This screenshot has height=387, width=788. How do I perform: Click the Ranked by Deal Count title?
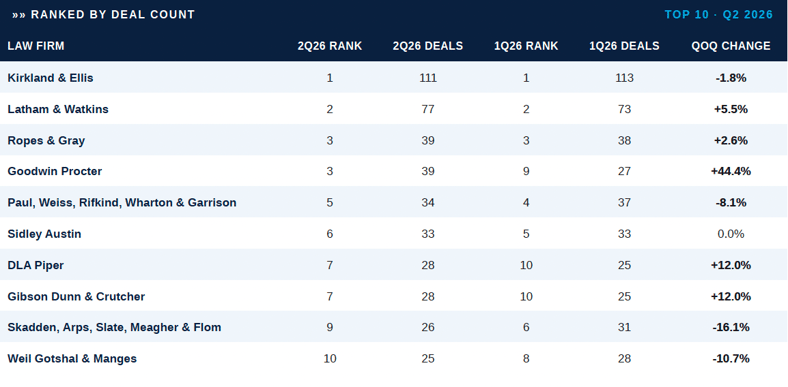pyautogui.click(x=104, y=15)
